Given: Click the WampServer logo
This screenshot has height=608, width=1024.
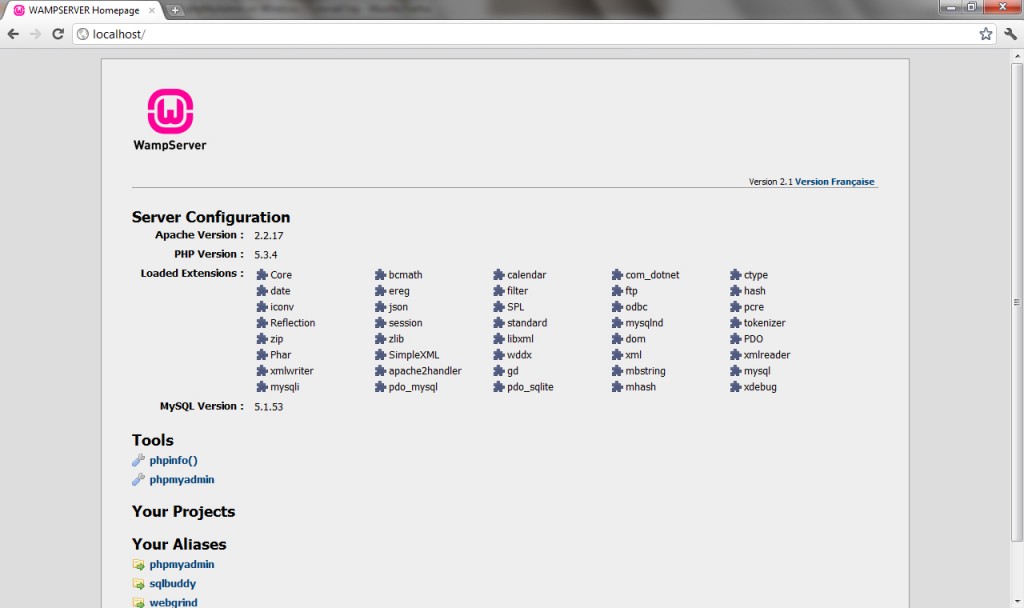Looking at the screenshot, I should pyautogui.click(x=170, y=120).
